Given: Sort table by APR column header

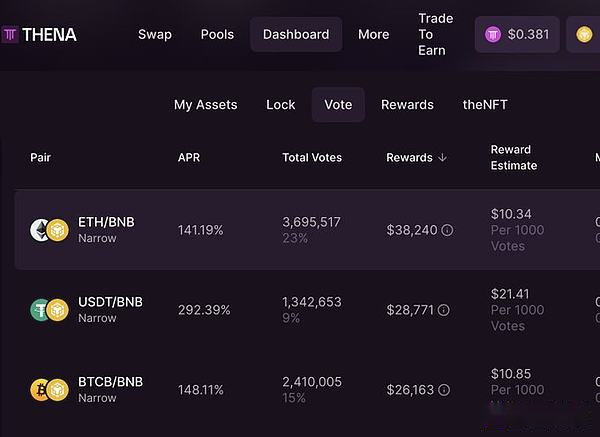Looking at the screenshot, I should [x=189, y=157].
